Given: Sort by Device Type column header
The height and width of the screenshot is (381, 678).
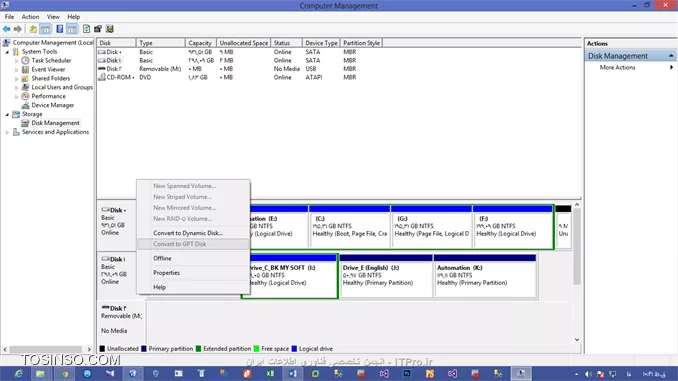Looking at the screenshot, I should click(321, 43).
